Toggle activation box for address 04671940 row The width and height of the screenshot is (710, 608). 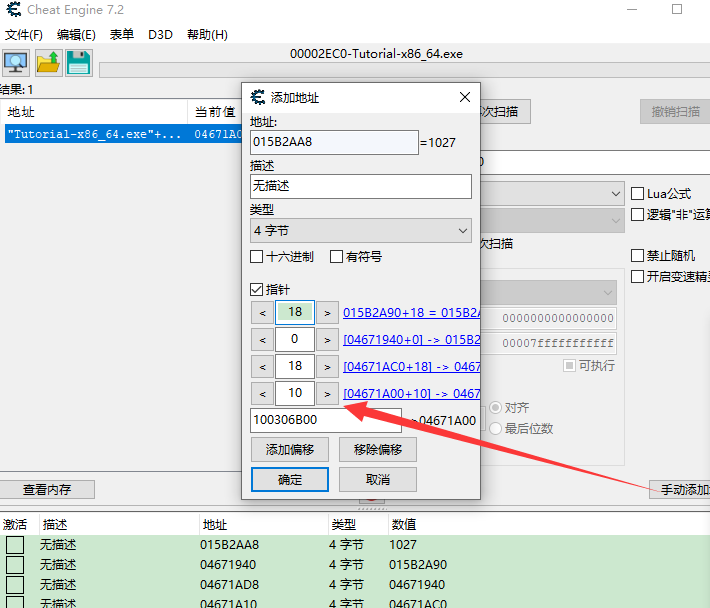click(15, 565)
